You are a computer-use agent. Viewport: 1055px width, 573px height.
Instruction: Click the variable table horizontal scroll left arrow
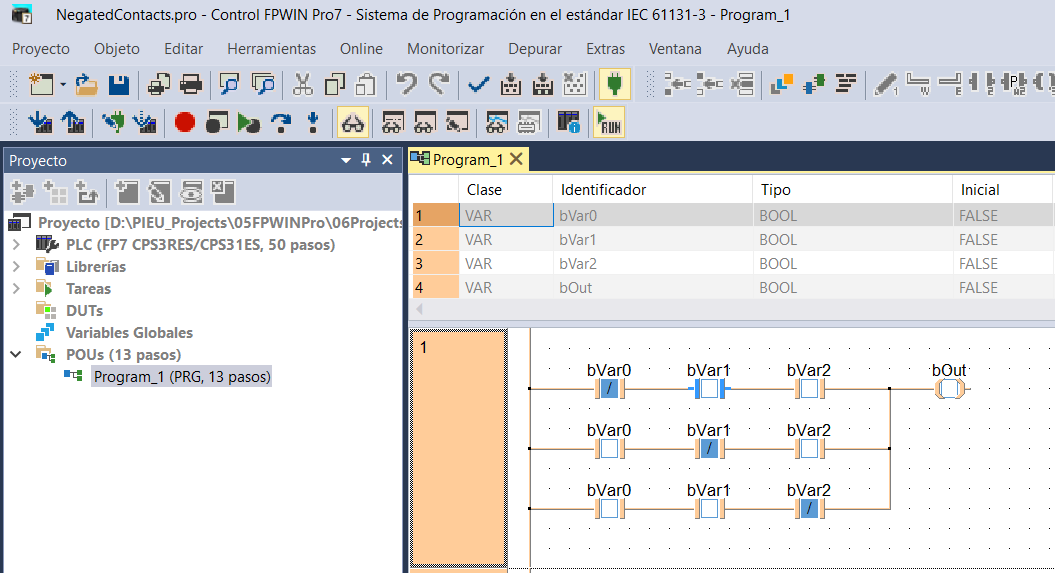419,309
